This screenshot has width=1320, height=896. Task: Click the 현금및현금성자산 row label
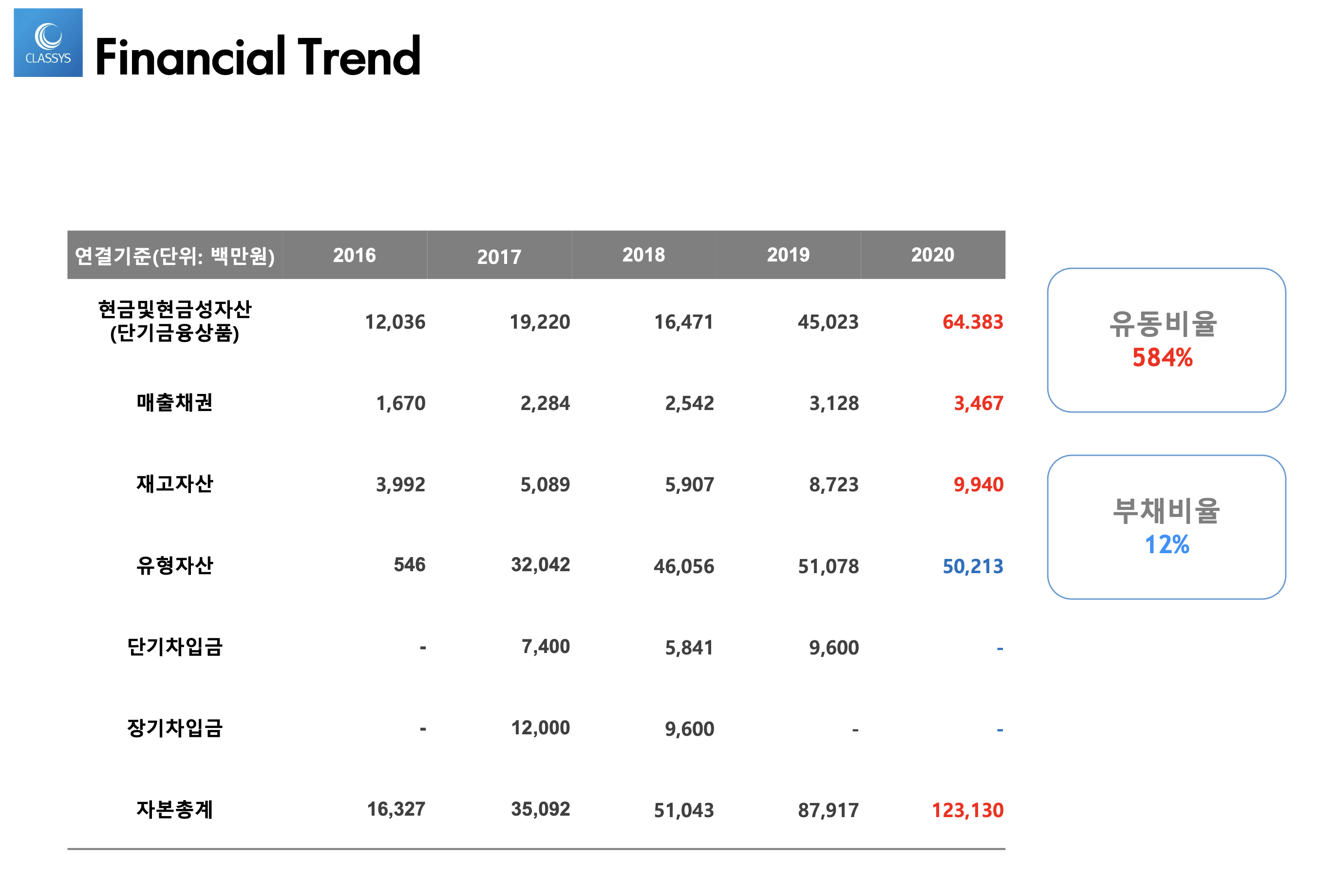(x=175, y=321)
